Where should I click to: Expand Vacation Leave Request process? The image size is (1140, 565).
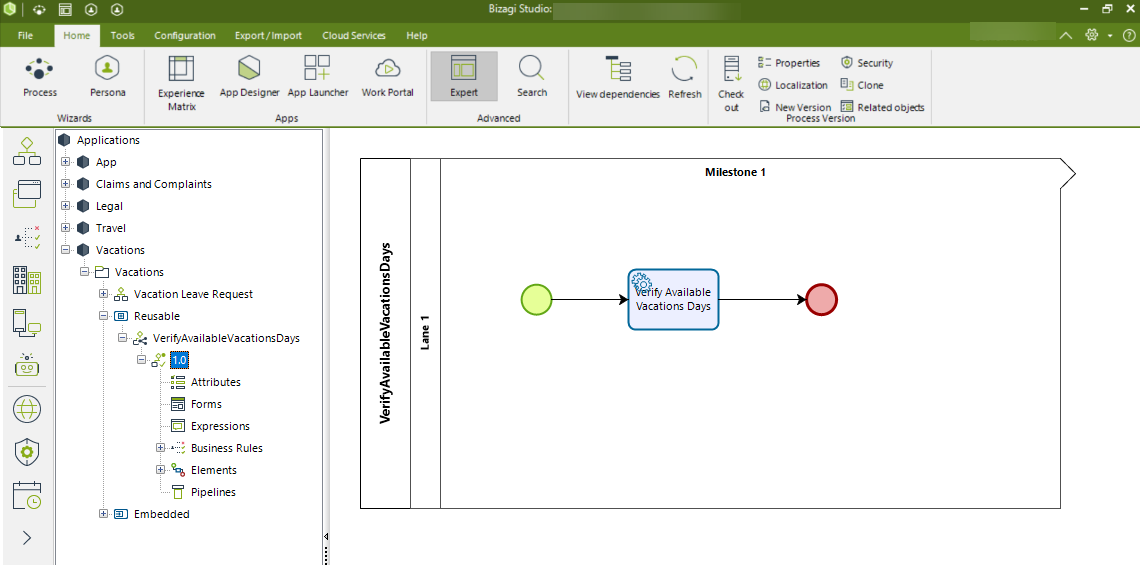(x=103, y=294)
